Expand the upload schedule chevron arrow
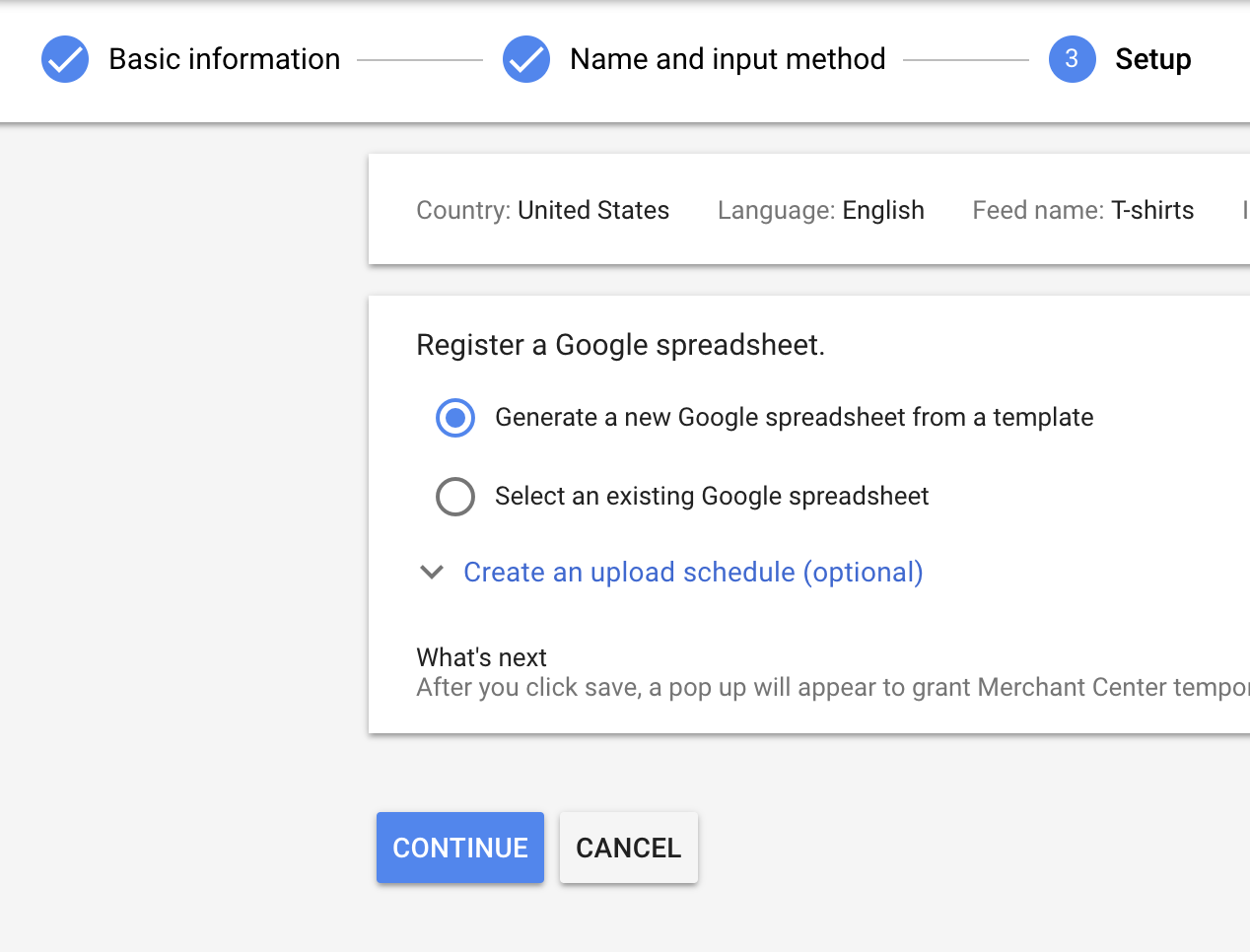This screenshot has width=1250, height=952. pos(432,573)
